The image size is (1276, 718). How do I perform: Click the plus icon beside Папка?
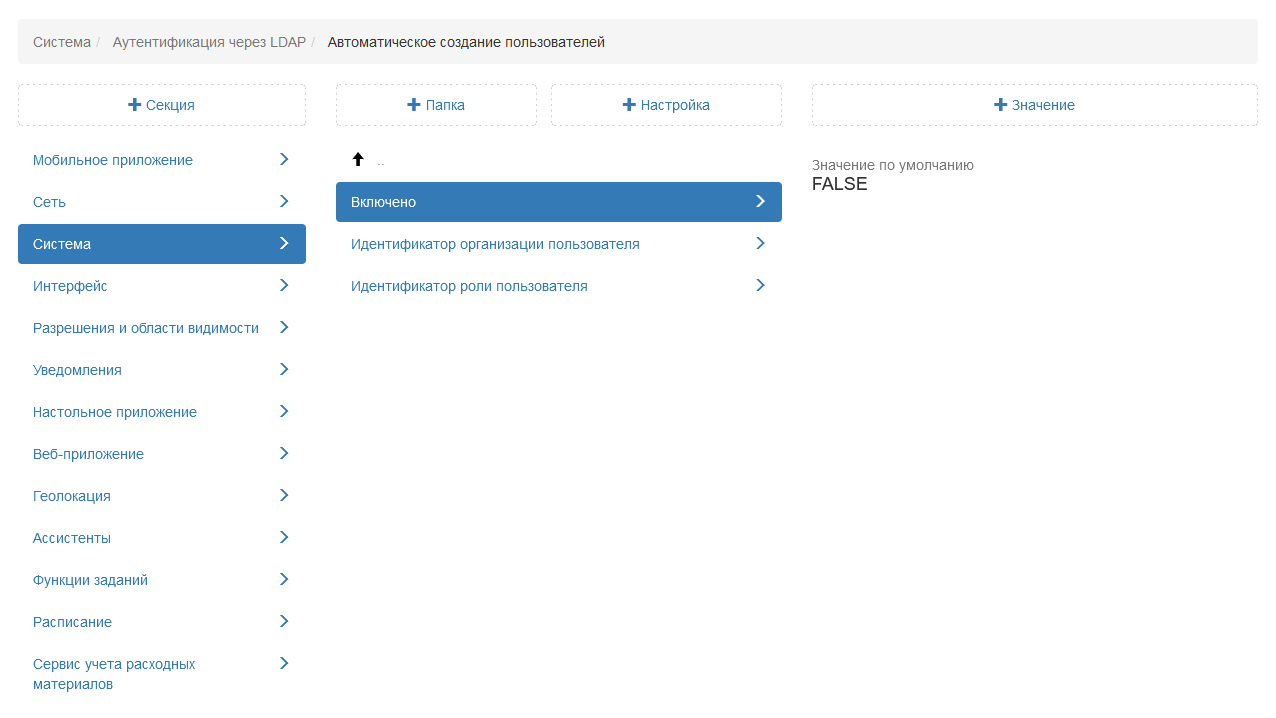414,105
